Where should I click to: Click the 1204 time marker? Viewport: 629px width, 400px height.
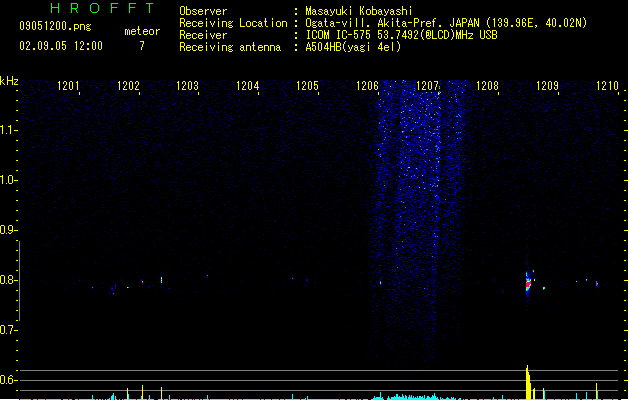pos(248,86)
